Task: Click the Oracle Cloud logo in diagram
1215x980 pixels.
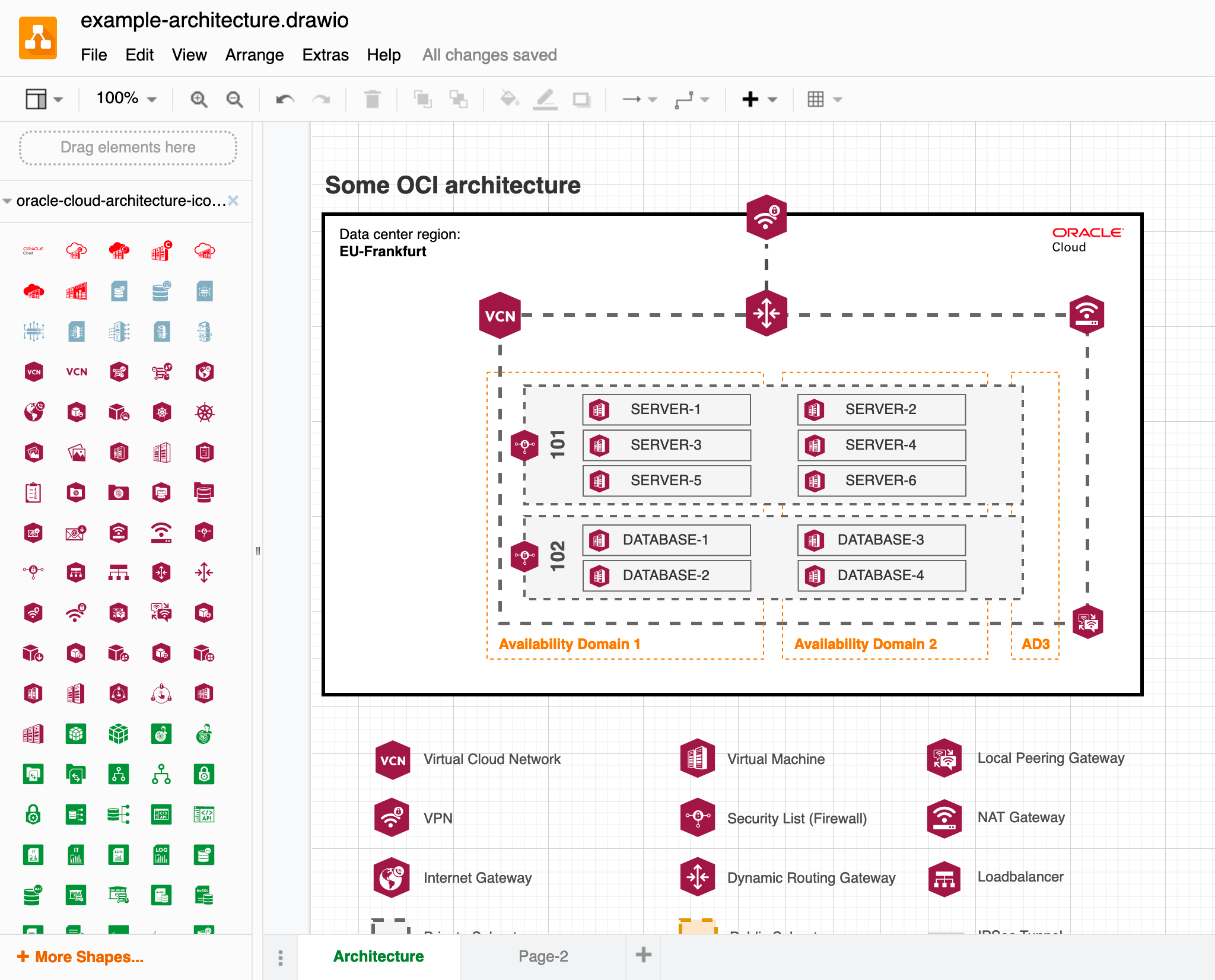Action: point(1087,240)
